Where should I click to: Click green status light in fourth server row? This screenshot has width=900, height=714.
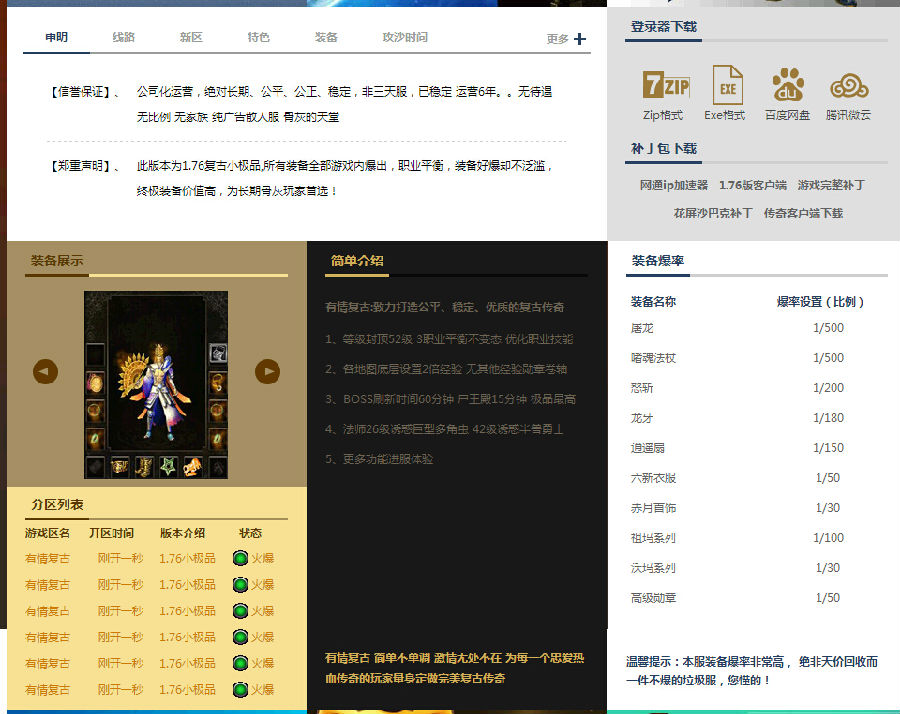click(240, 637)
